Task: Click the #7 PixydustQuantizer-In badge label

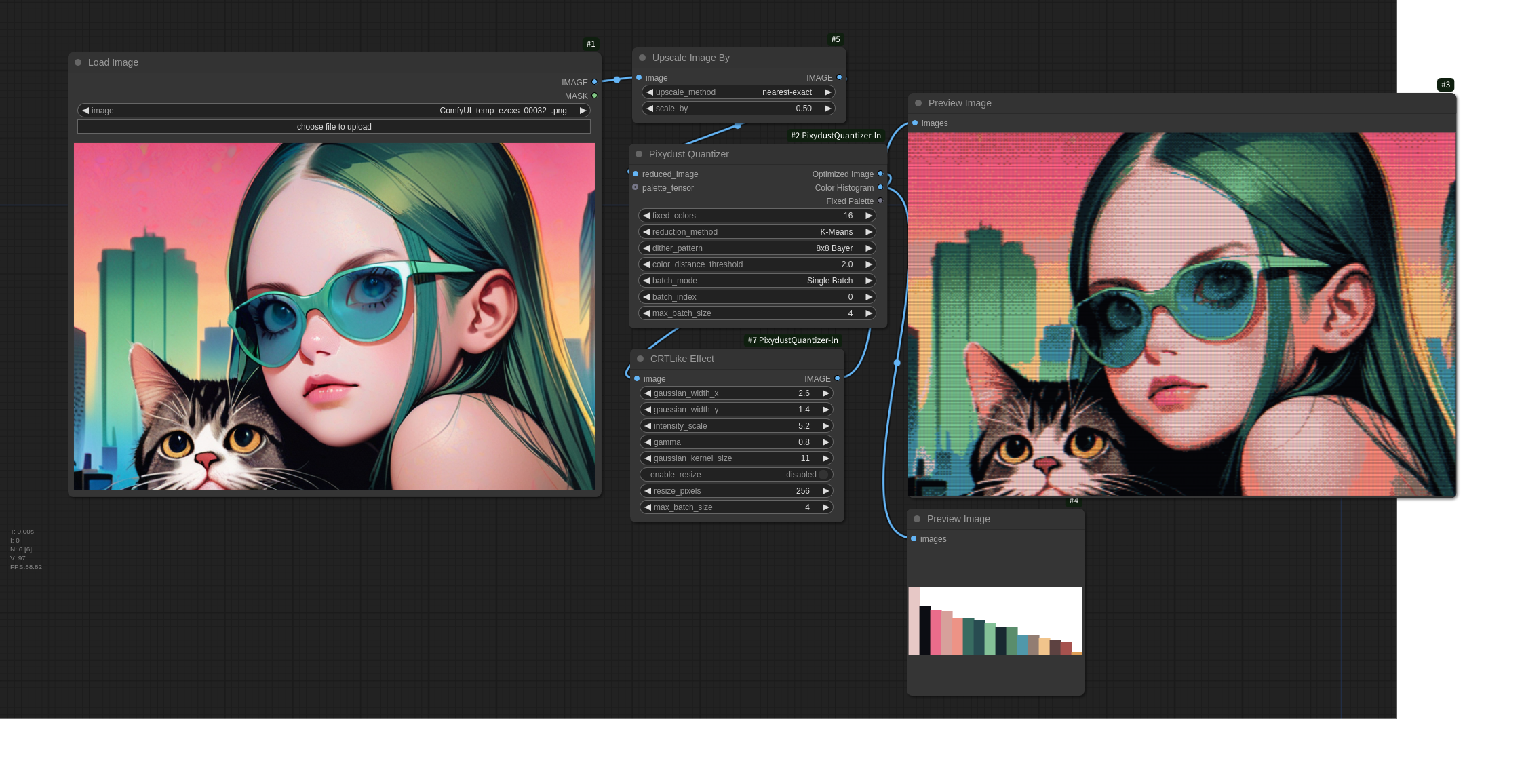Action: [x=793, y=340]
